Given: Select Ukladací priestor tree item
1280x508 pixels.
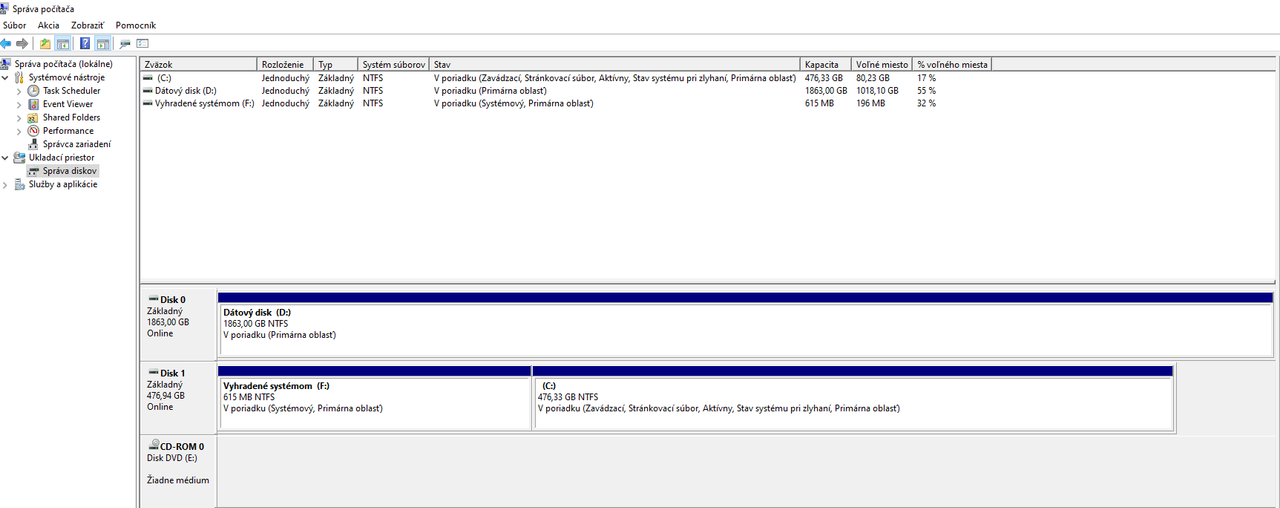Looking at the screenshot, I should pyautogui.click(x=61, y=157).
